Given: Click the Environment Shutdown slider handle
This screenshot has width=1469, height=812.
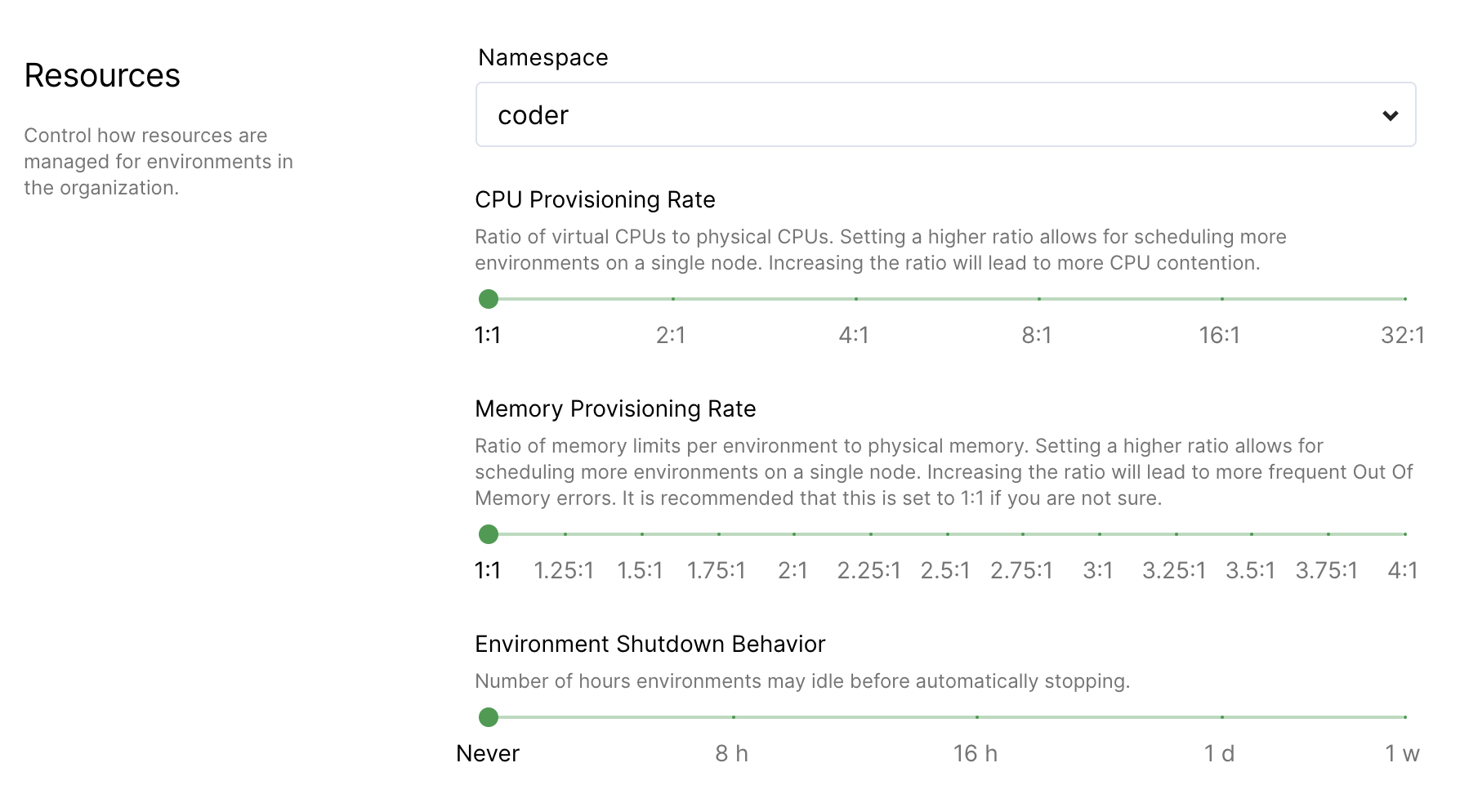Looking at the screenshot, I should [x=489, y=718].
